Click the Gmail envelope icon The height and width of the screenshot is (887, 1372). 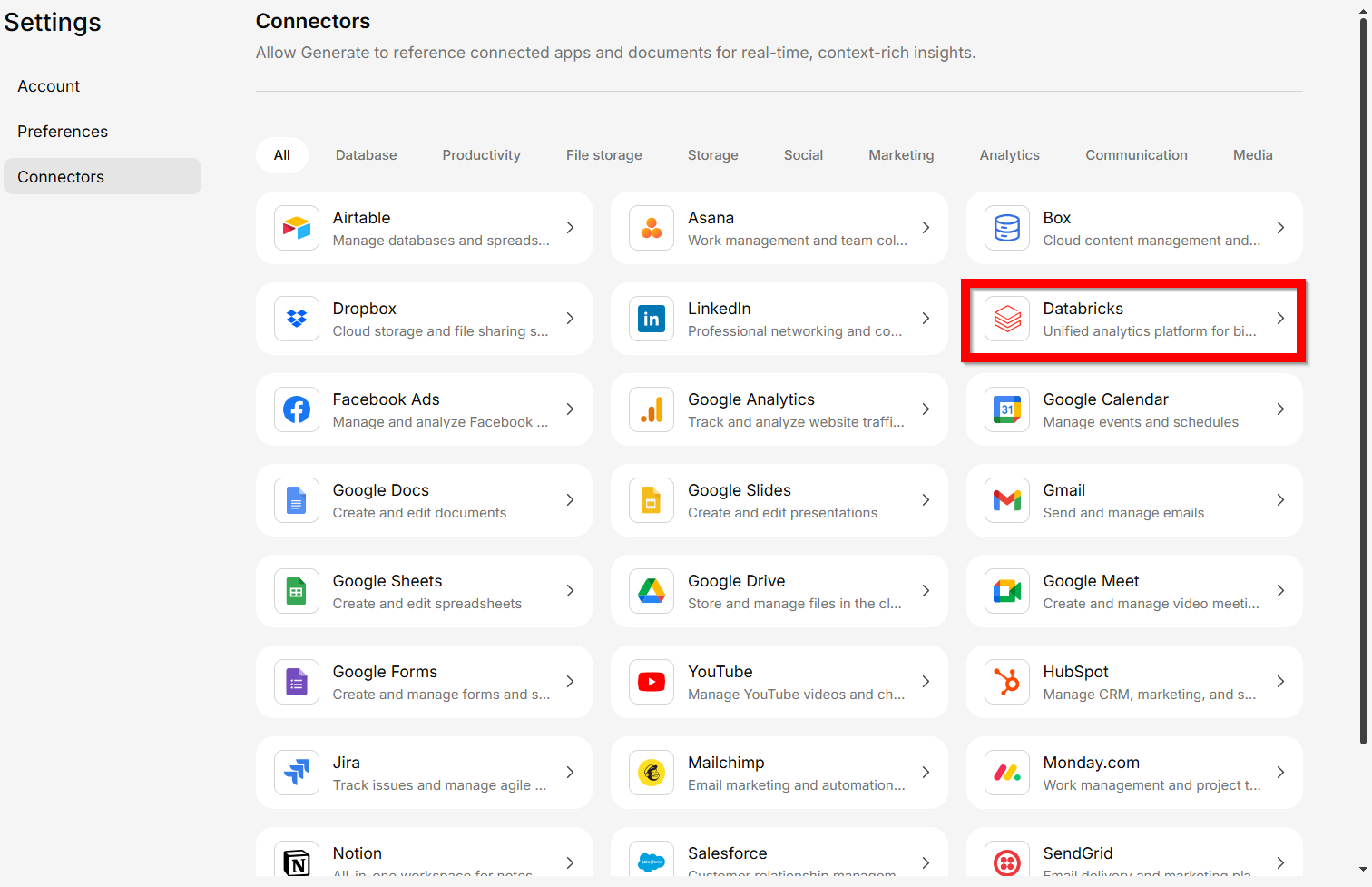(x=1007, y=500)
